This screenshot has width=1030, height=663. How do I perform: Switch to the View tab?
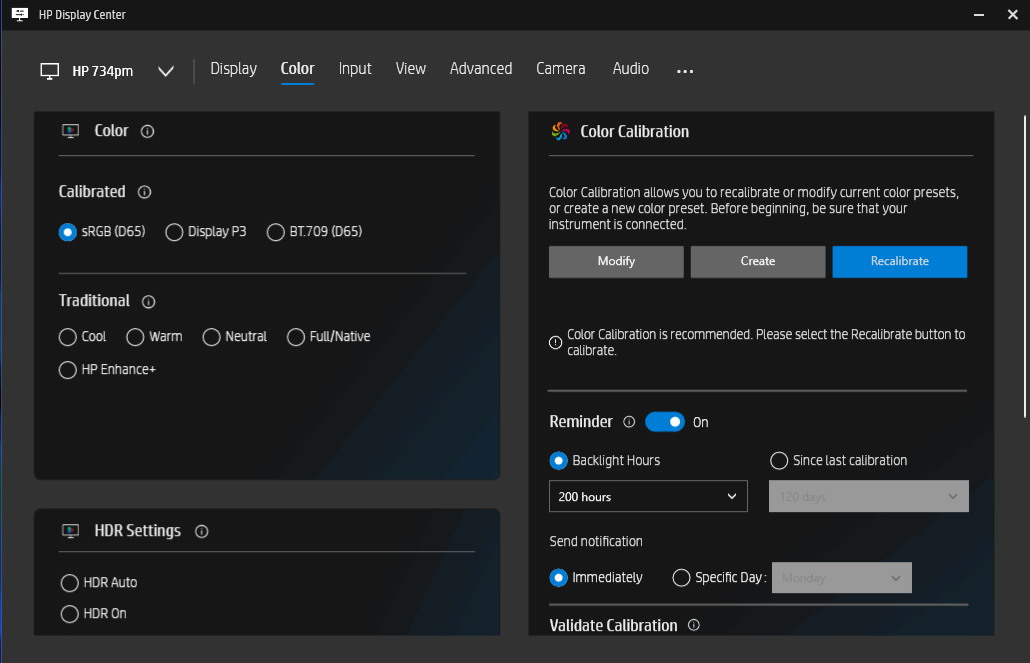[411, 69]
